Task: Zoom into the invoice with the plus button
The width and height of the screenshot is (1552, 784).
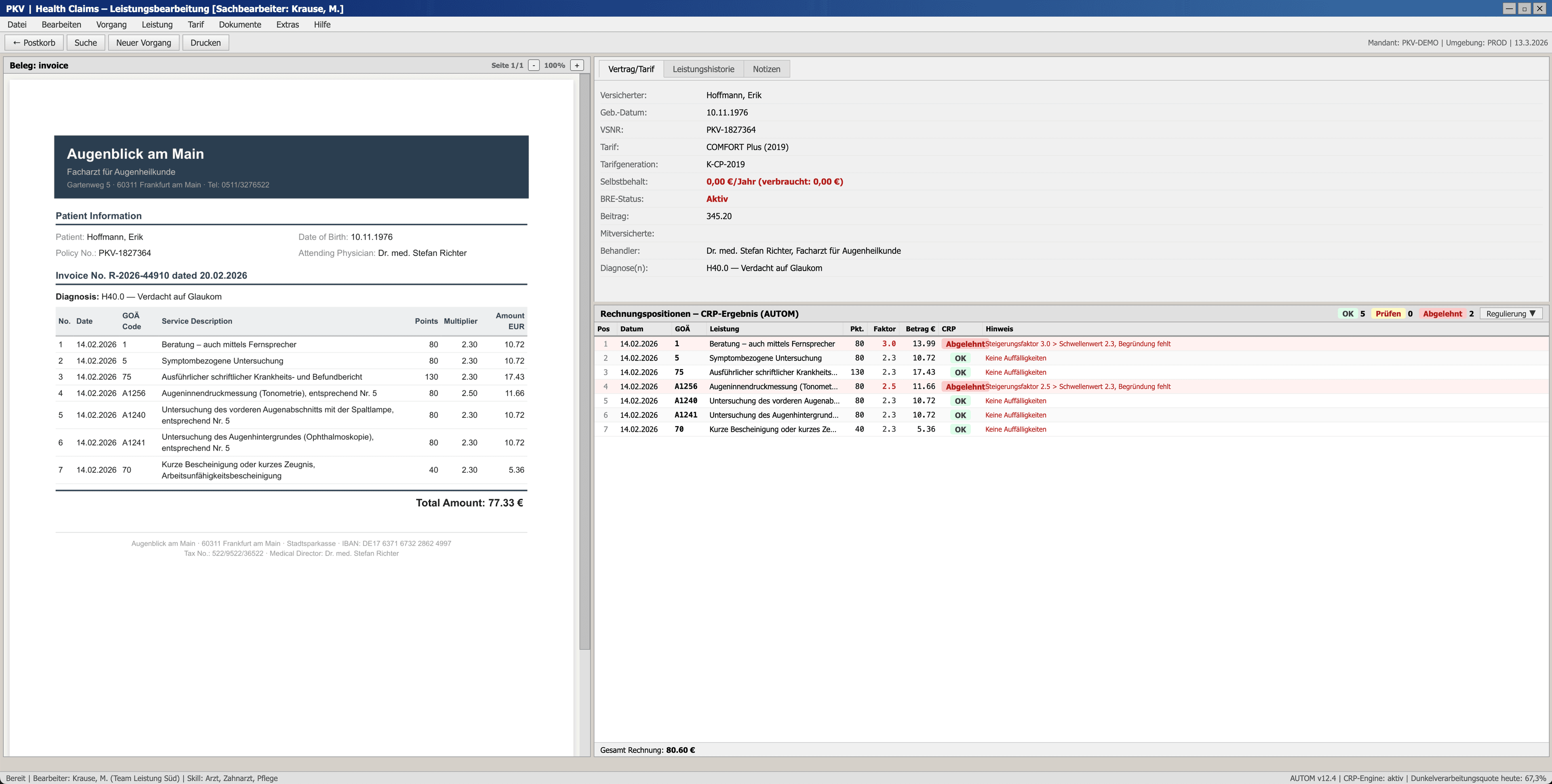Action: point(577,65)
